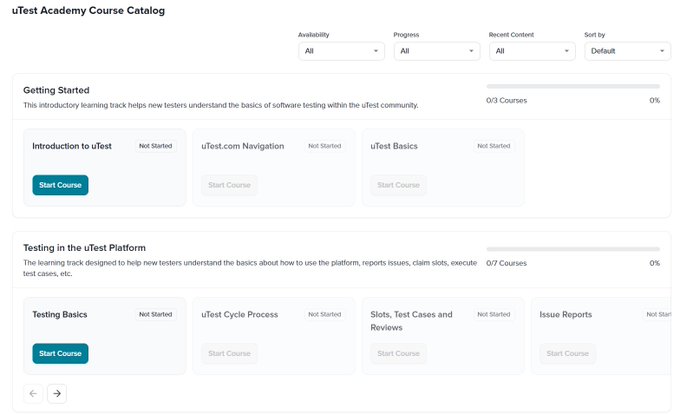Start the Introduction to uTest course

click(x=60, y=185)
